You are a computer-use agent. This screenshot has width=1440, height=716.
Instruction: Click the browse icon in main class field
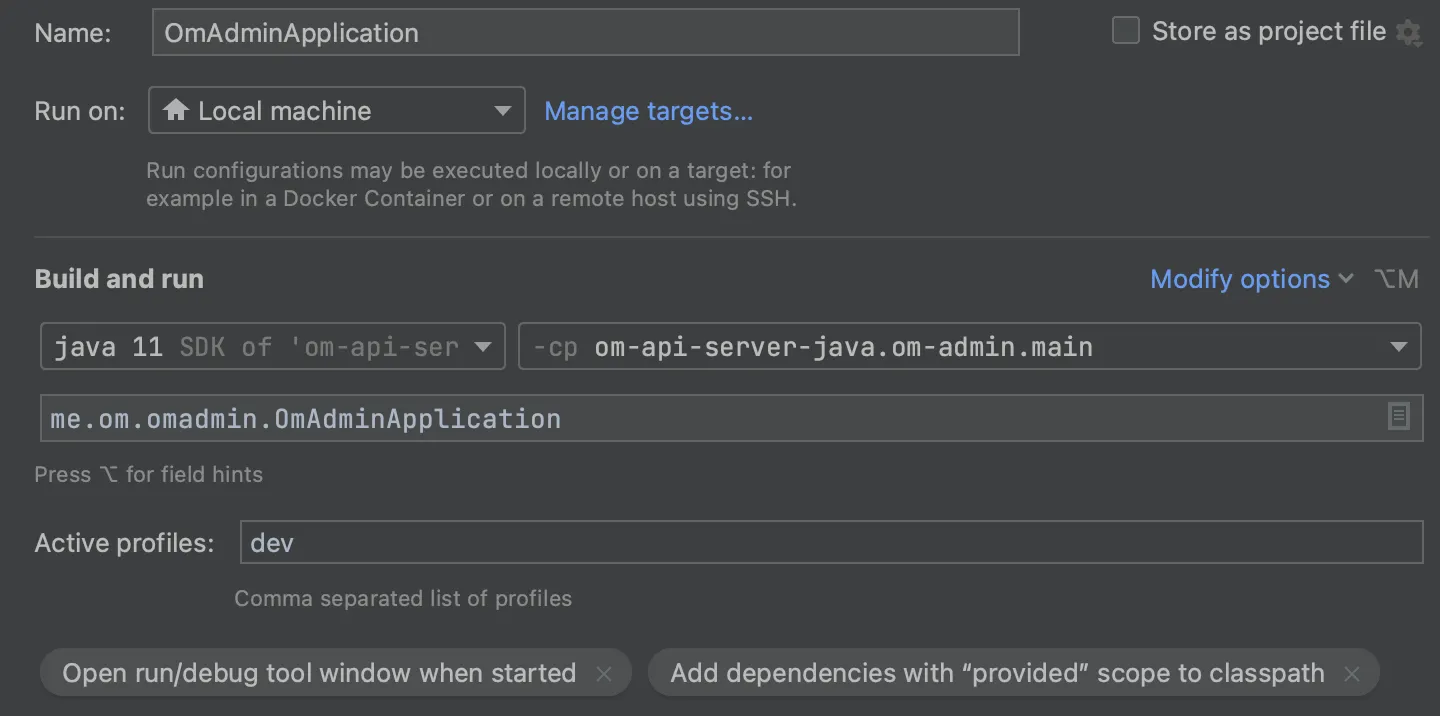tap(1399, 417)
